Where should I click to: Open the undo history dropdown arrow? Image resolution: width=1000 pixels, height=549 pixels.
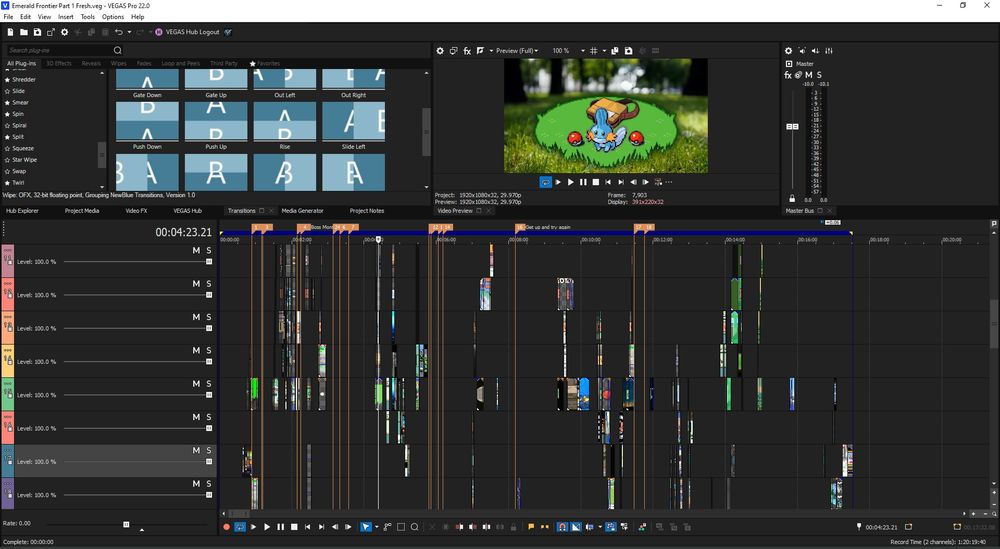(129, 32)
